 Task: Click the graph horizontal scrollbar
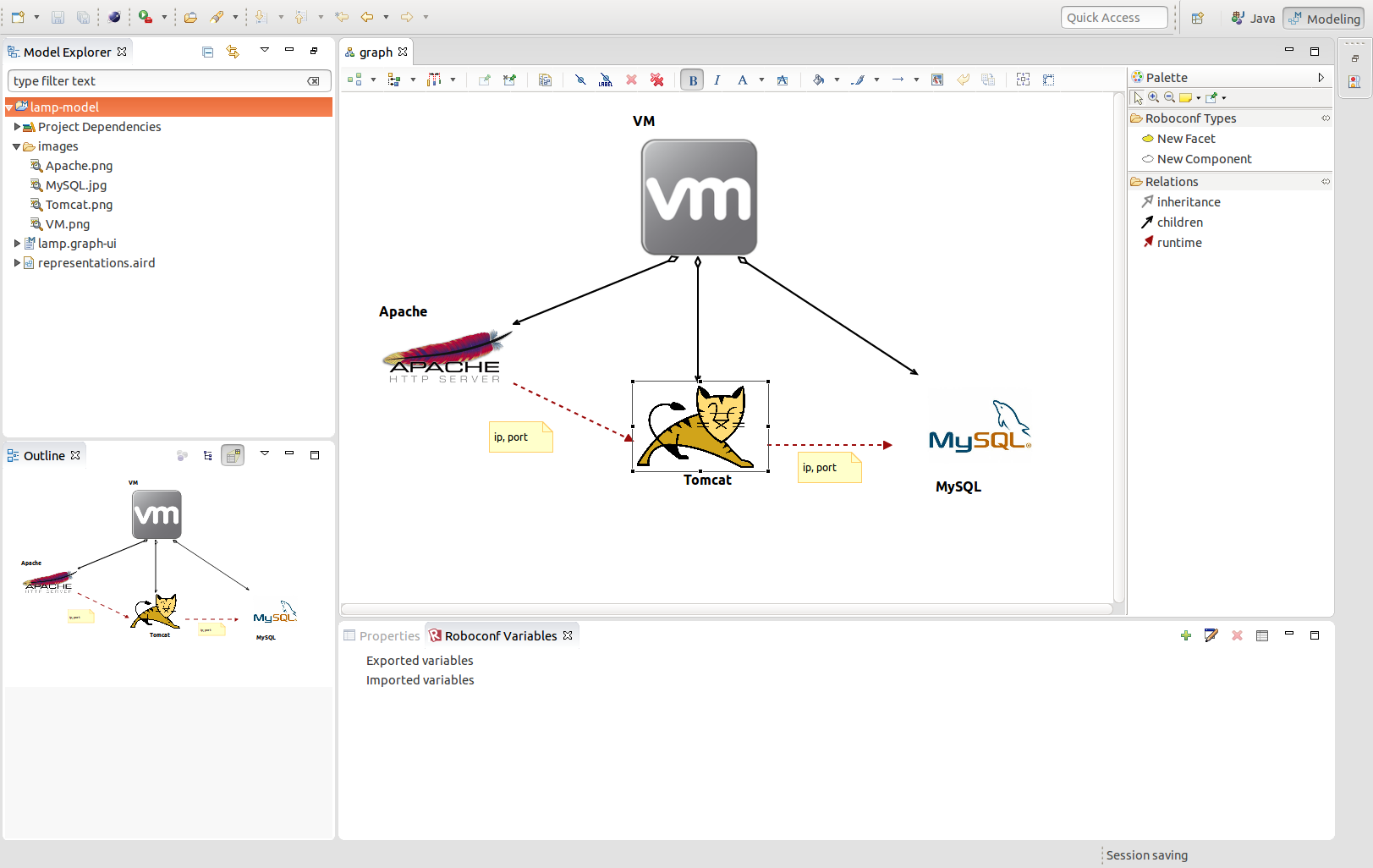(x=727, y=609)
